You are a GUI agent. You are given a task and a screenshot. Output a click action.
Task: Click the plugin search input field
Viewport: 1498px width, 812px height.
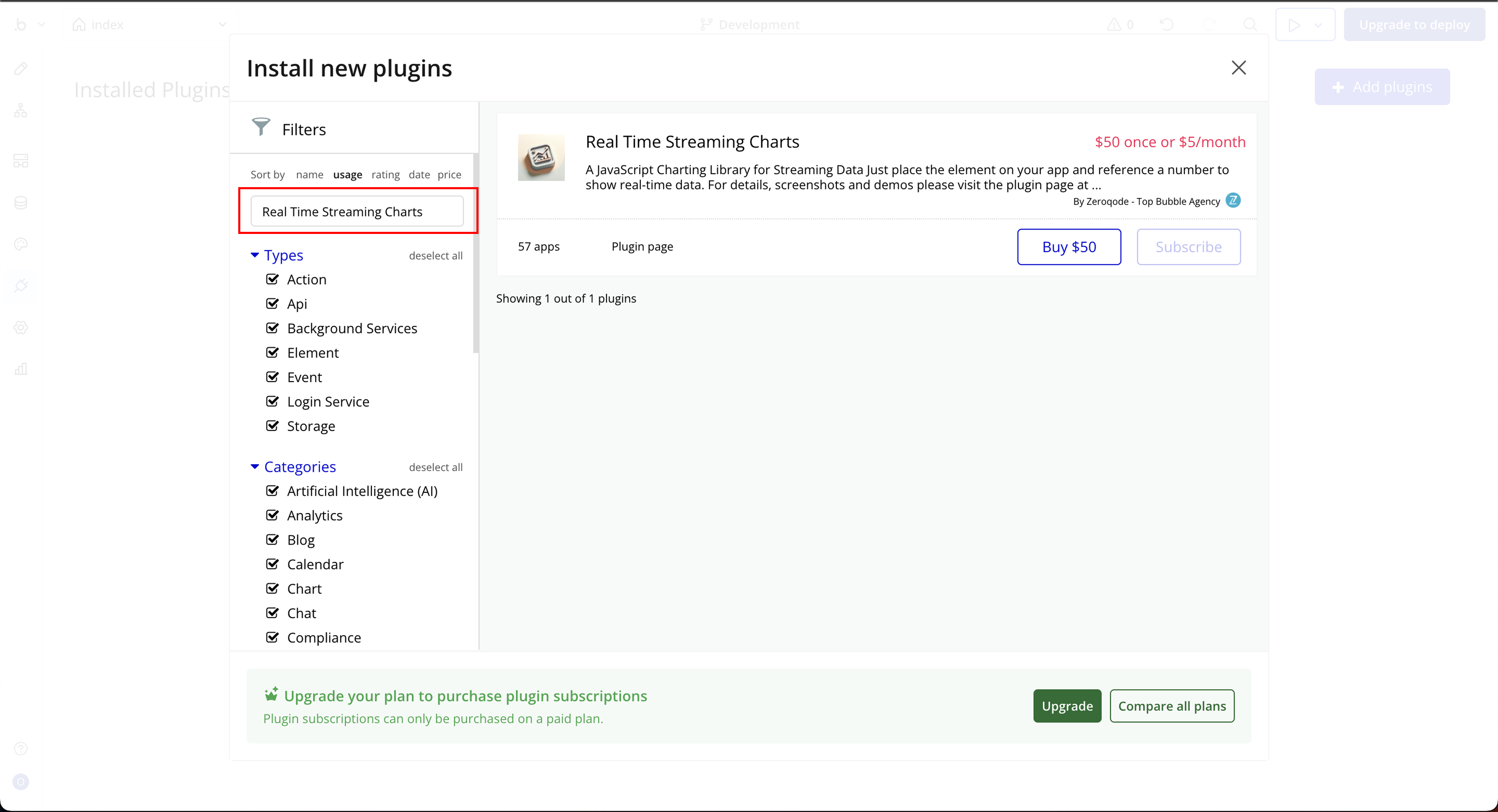coord(356,211)
